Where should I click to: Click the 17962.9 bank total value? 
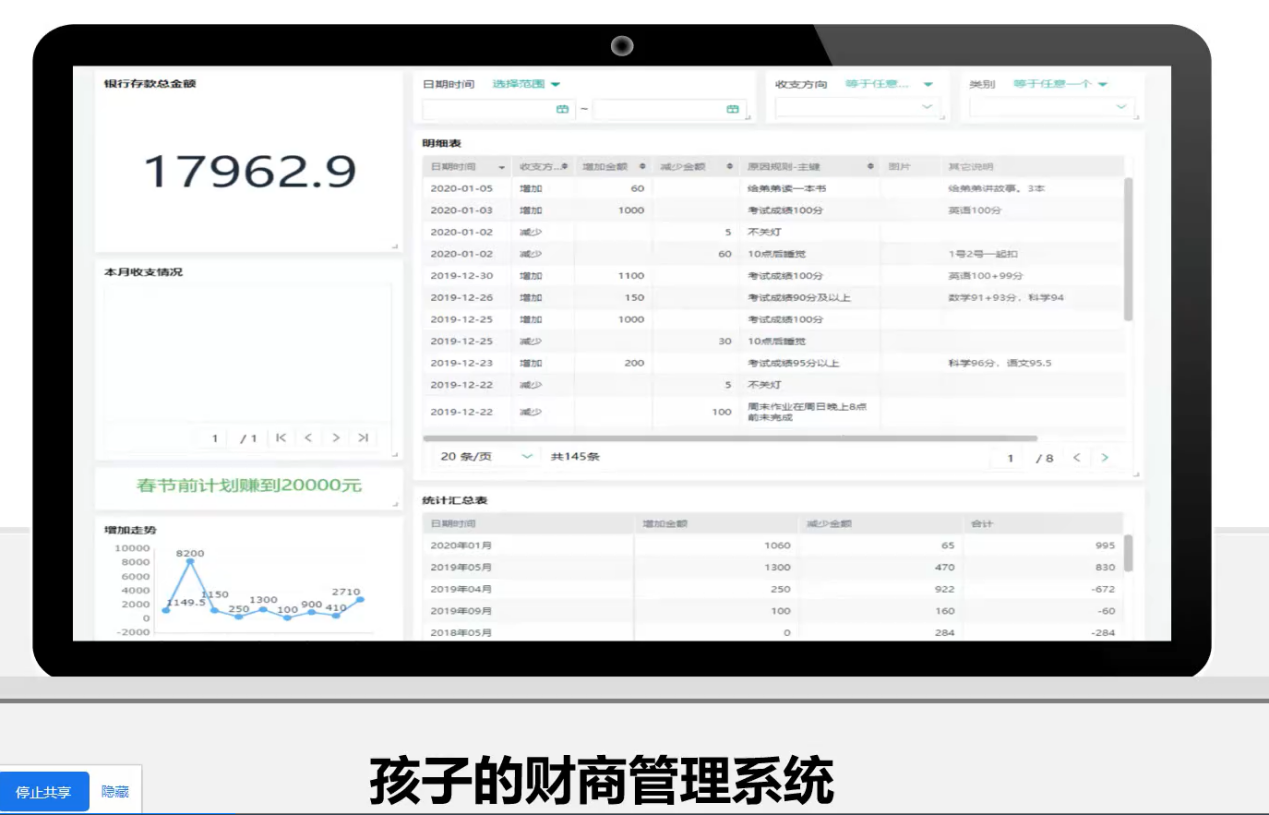point(250,172)
